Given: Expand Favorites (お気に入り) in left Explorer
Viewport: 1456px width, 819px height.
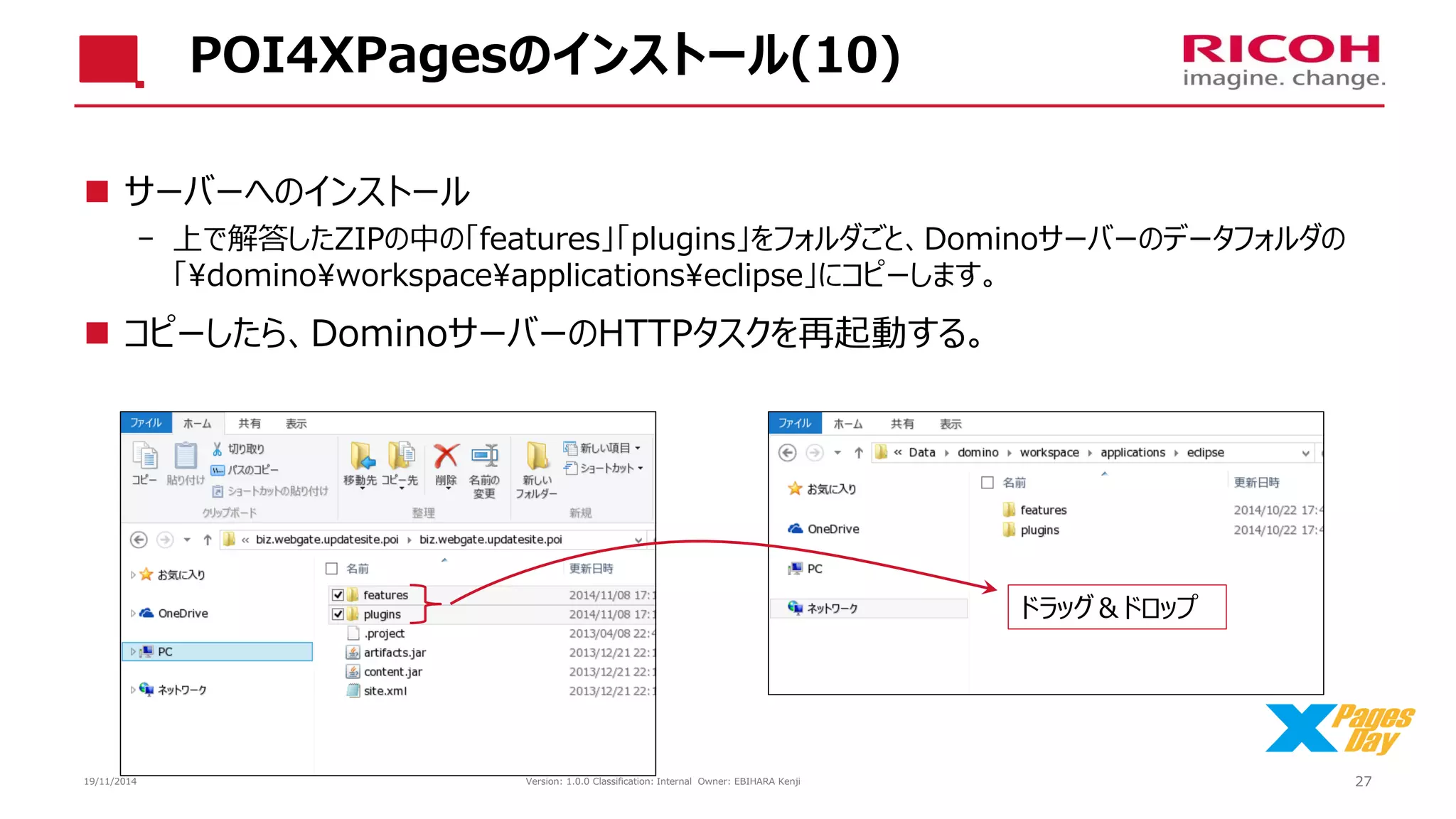Looking at the screenshot, I should [133, 574].
